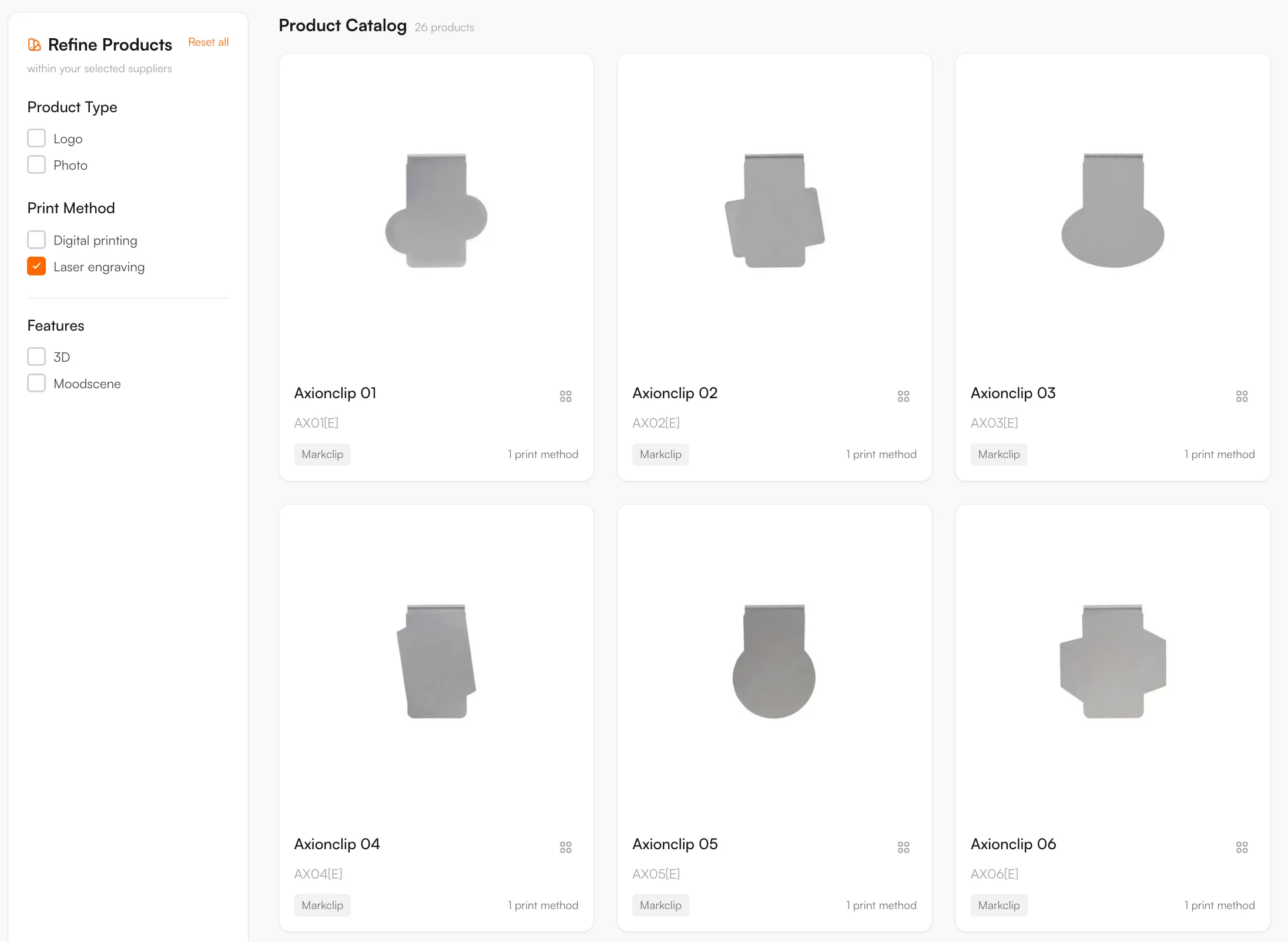
Task: Uncheck the Laser engraving filter
Action: [x=36, y=267]
